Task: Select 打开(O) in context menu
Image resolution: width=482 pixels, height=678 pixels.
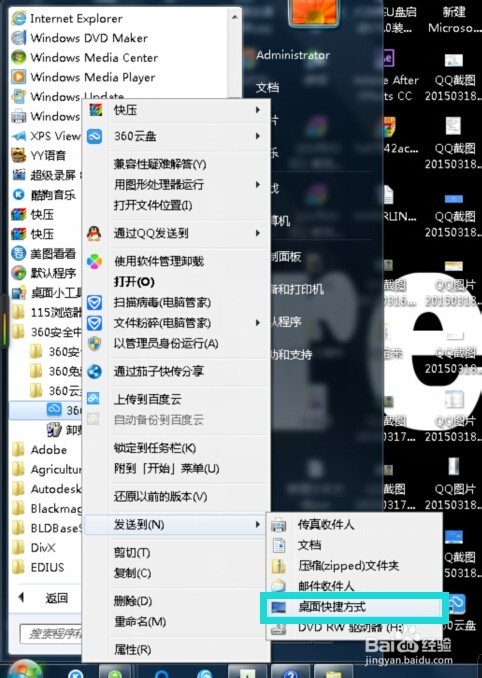Action: pos(134,282)
